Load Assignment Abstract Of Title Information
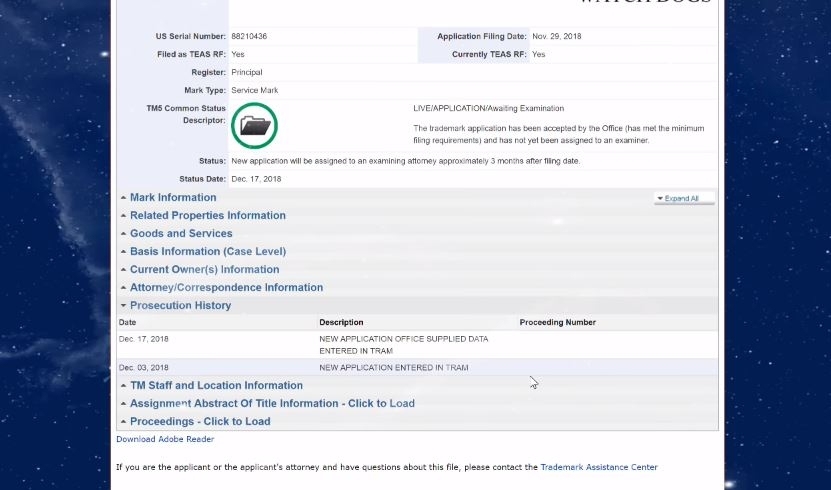Viewport: 831px width, 490px height. click(272, 404)
